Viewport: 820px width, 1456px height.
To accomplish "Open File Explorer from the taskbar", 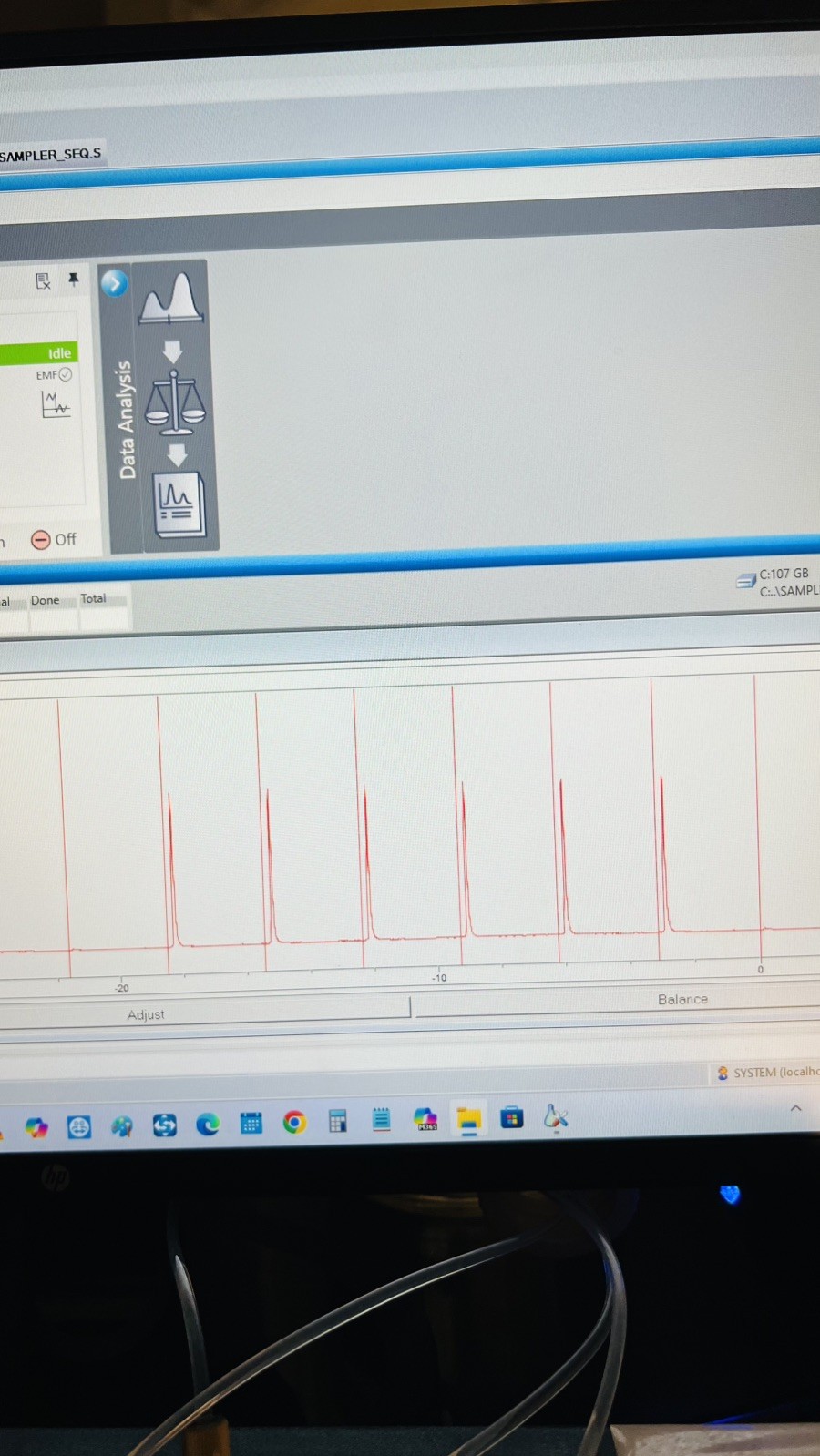I will click(x=468, y=1120).
